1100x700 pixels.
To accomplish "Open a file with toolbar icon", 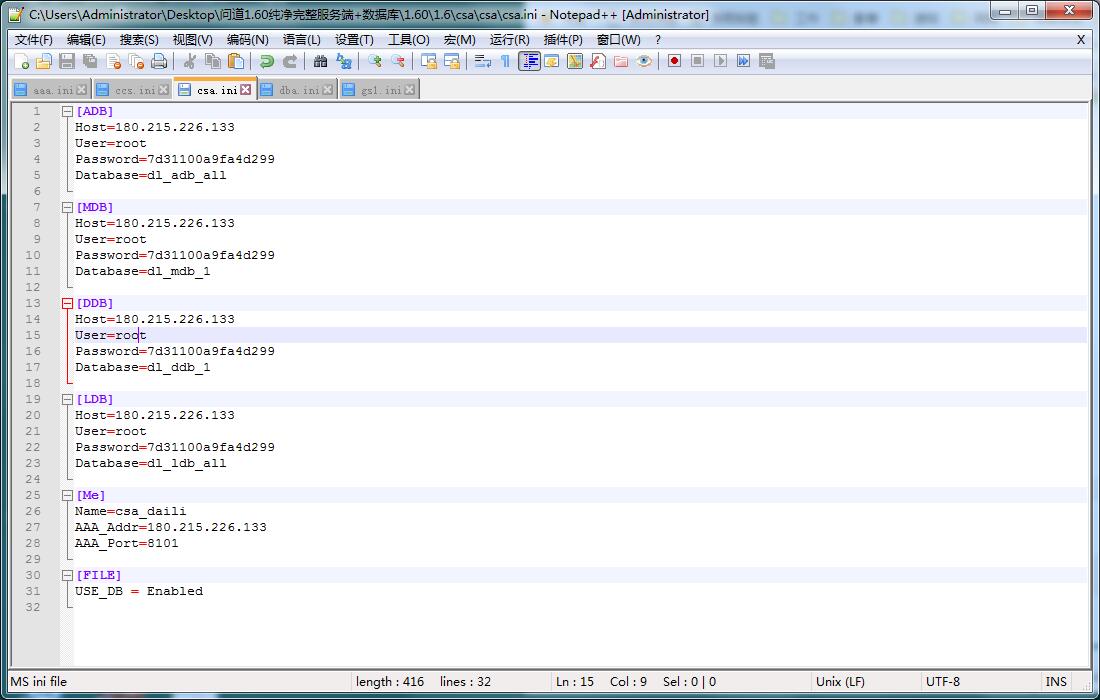I will (x=43, y=62).
